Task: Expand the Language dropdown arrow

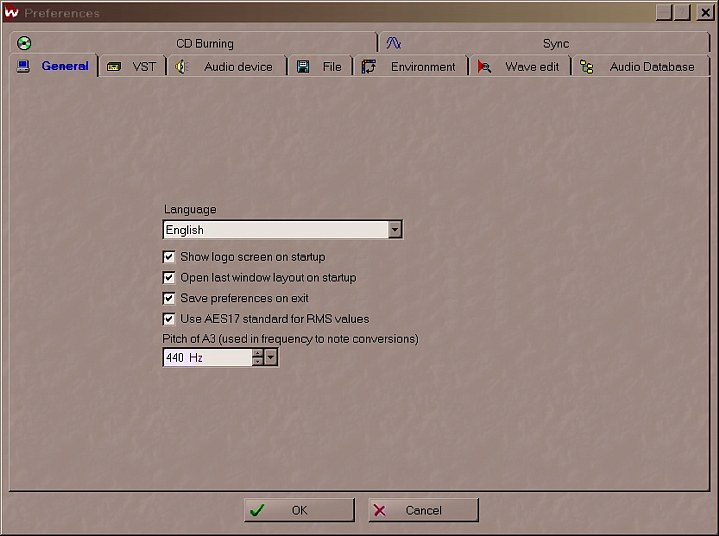Action: (395, 229)
